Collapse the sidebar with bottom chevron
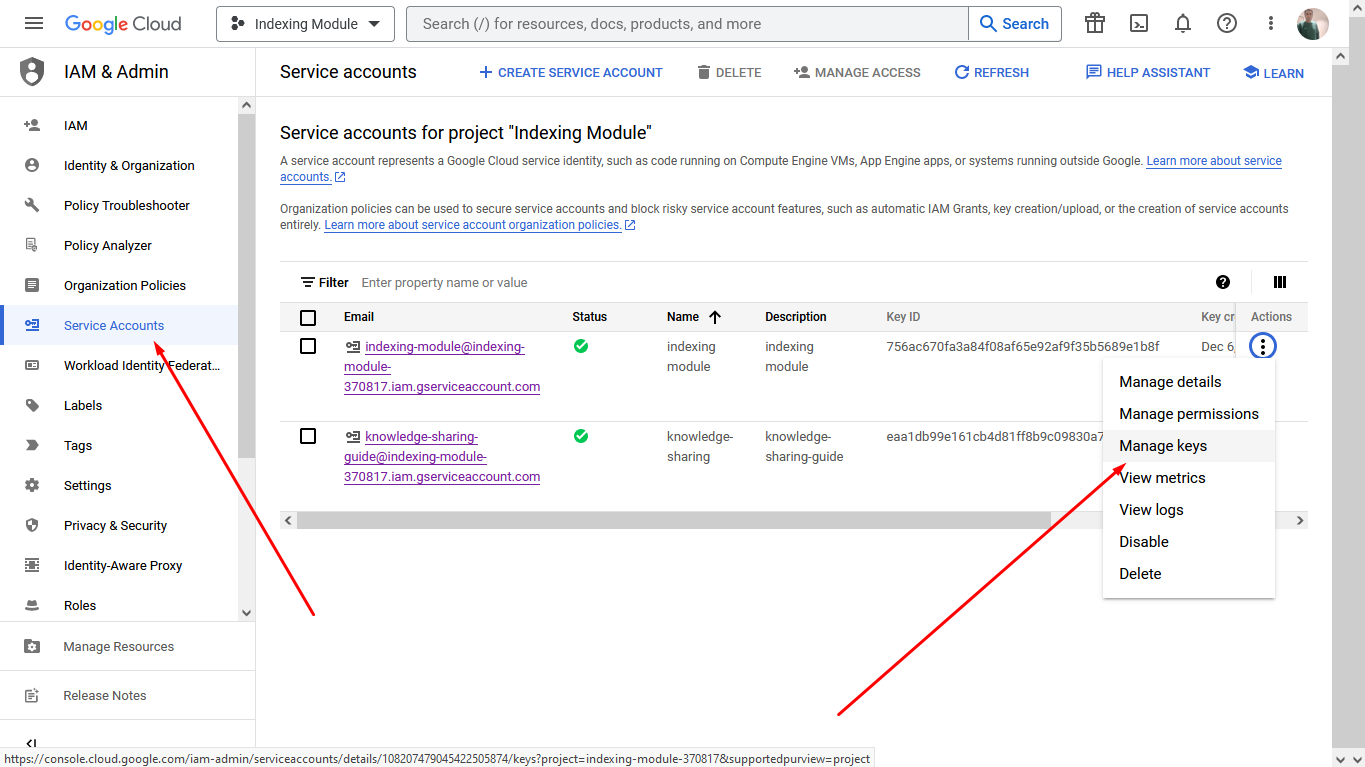Screen dimensions: 1365x767 coord(31,743)
